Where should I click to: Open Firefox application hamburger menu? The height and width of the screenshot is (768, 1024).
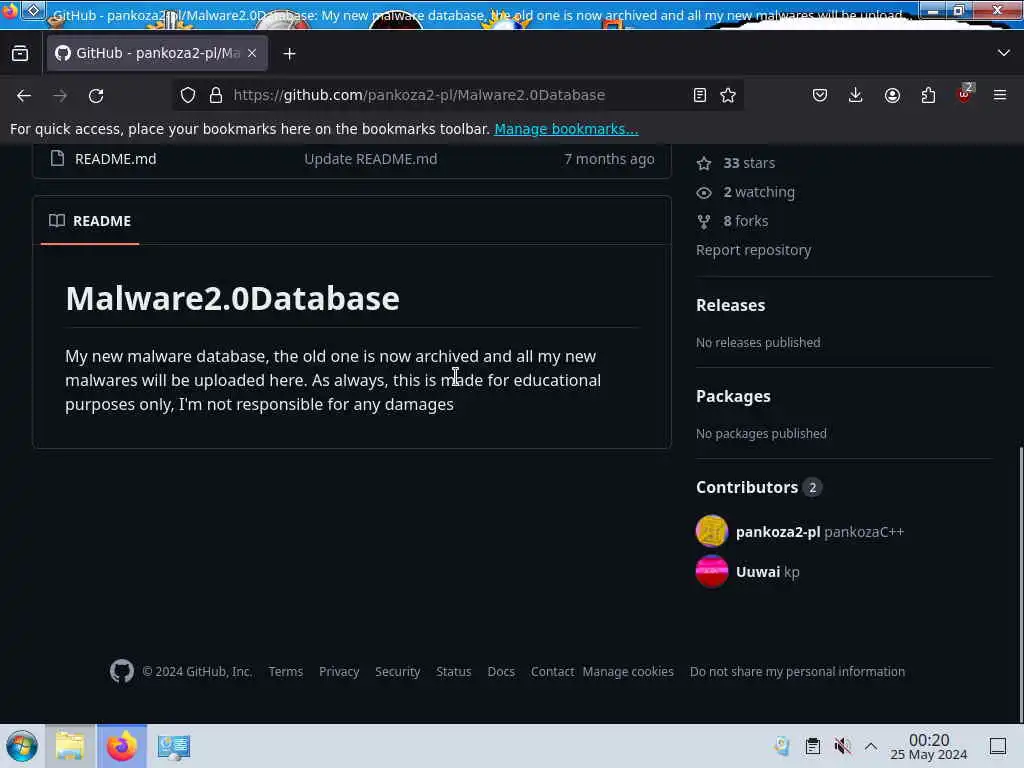point(1000,95)
